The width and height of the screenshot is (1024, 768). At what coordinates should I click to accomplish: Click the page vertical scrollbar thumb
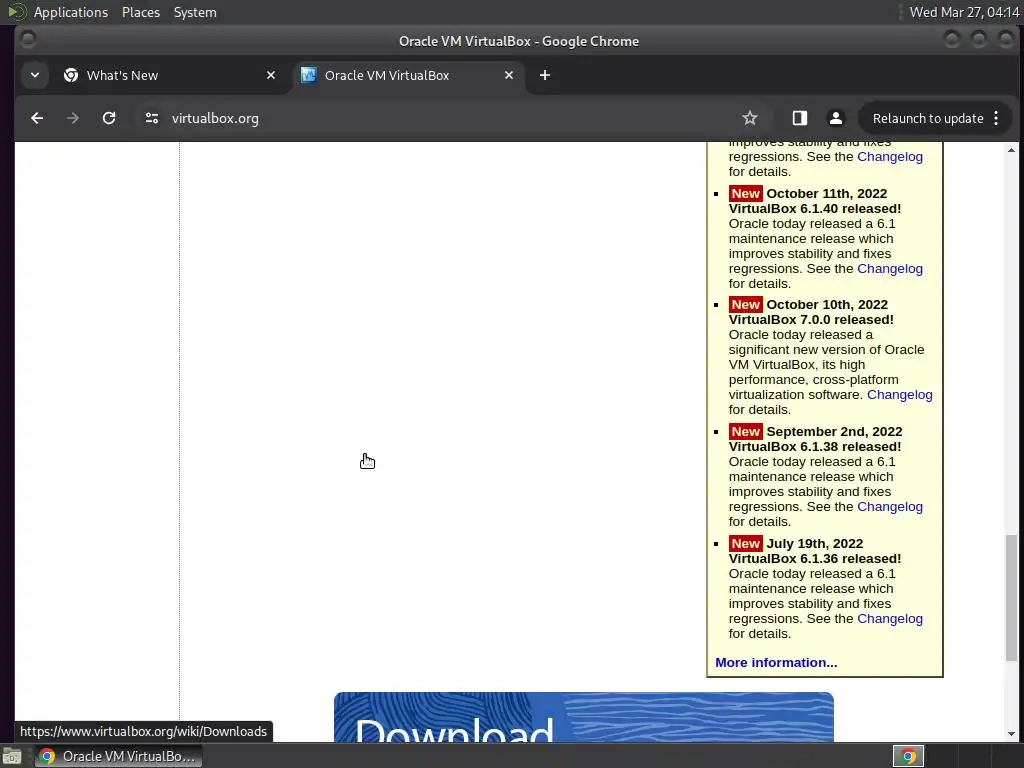point(1011,597)
